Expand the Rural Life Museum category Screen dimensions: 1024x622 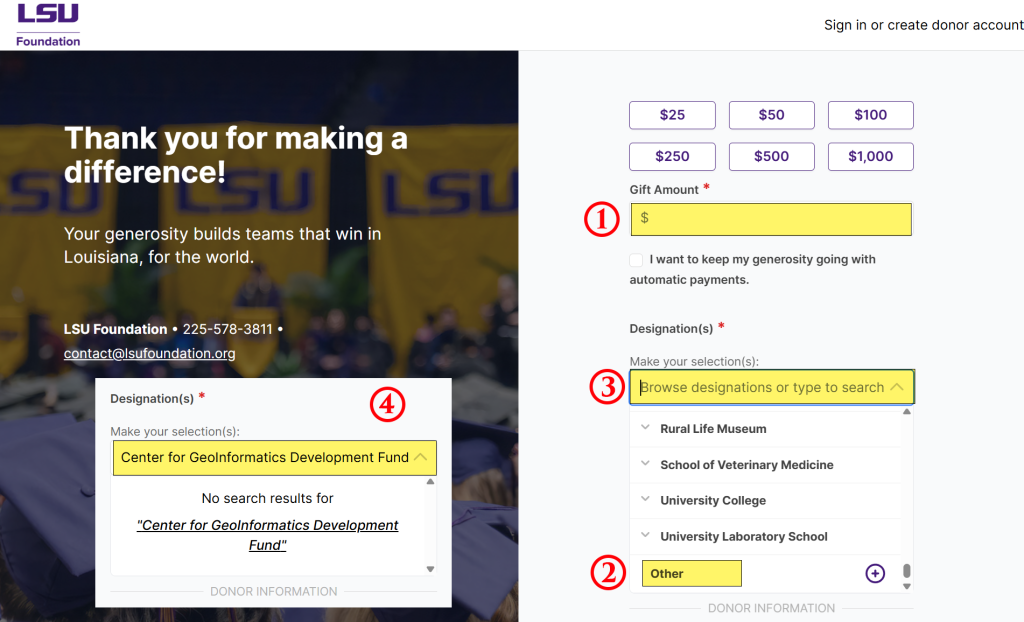(645, 429)
